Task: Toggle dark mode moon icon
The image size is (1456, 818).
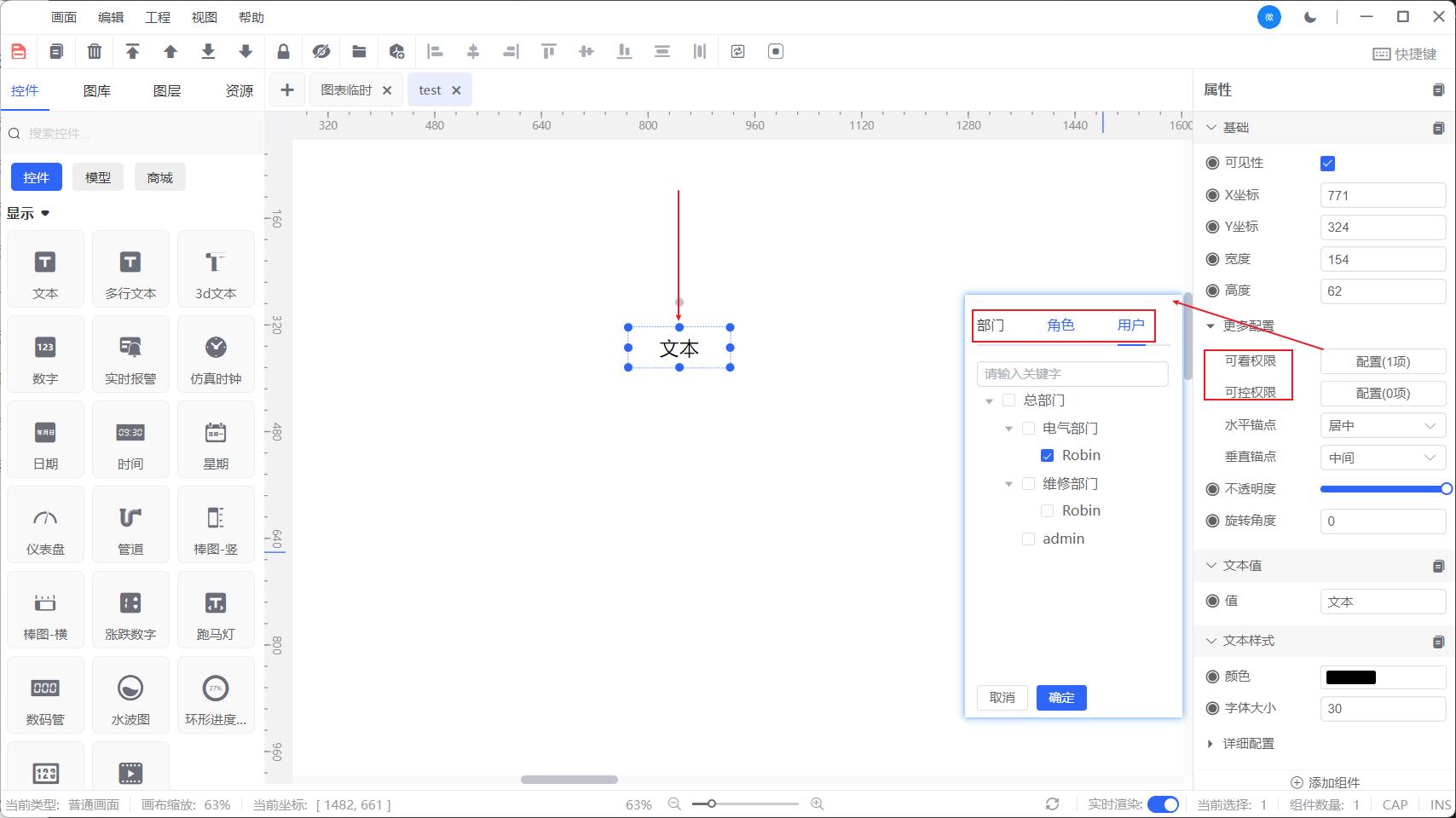Action: (x=1310, y=17)
